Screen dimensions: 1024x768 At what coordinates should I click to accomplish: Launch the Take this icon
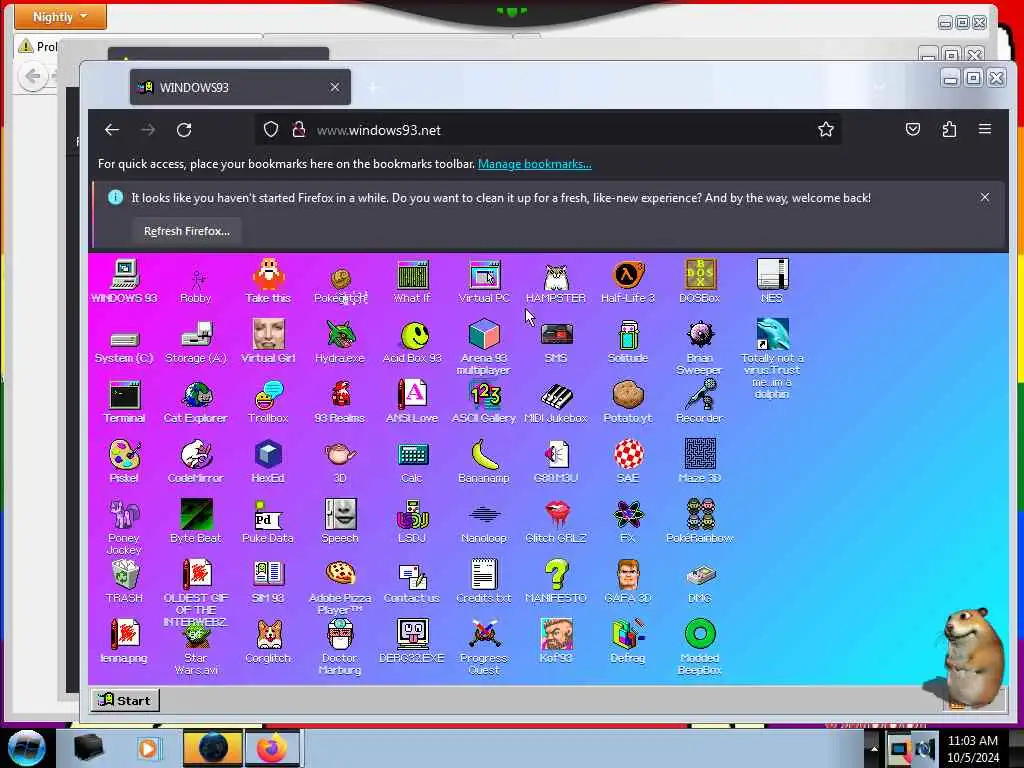tap(268, 281)
